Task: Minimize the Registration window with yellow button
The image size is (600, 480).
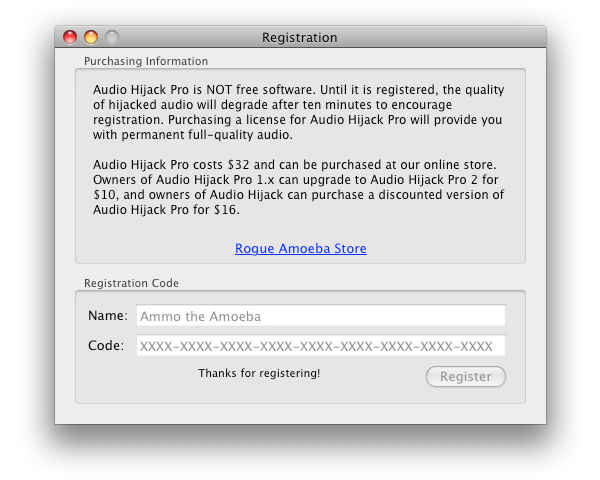Action: tap(91, 37)
